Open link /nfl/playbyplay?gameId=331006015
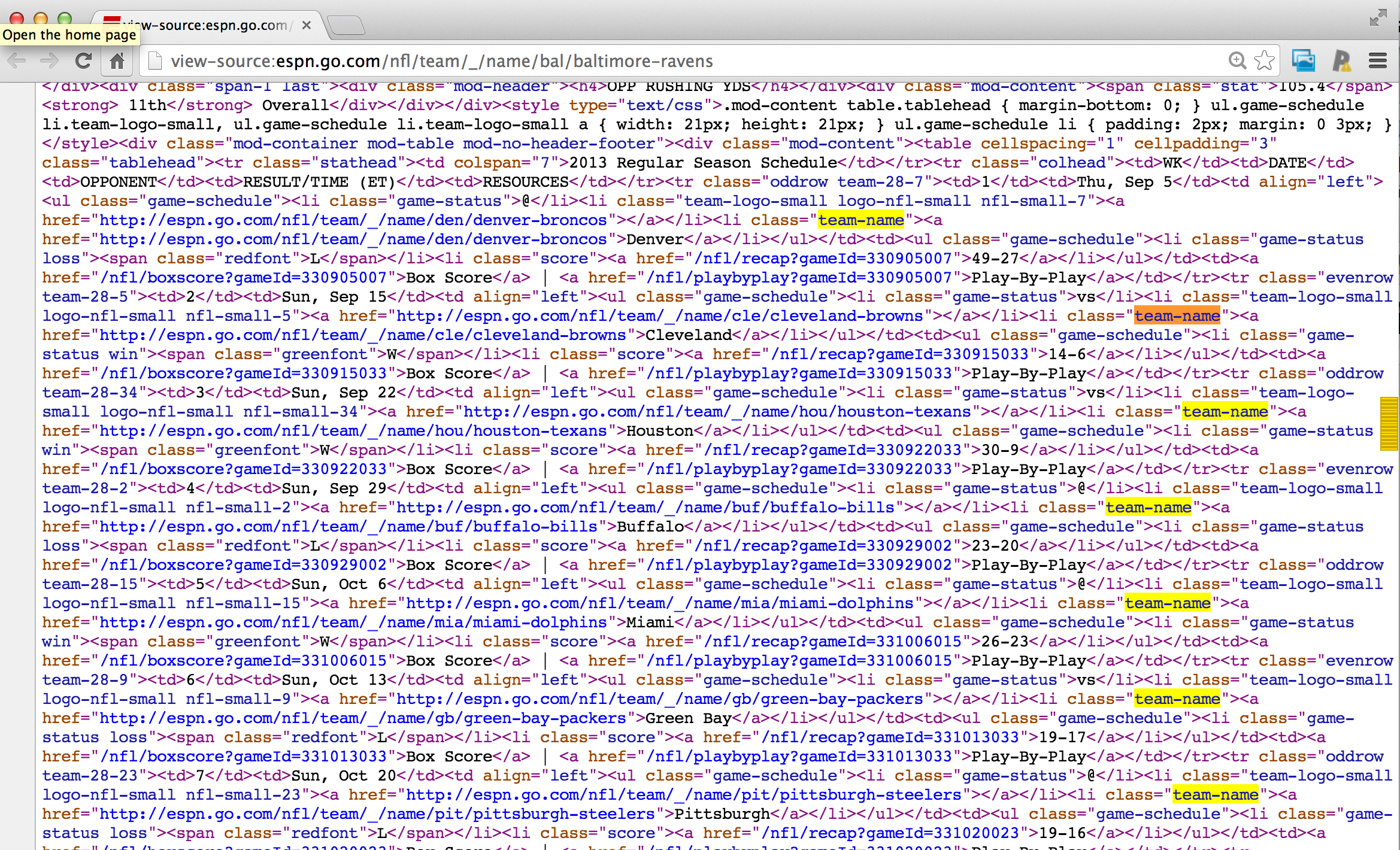The image size is (1400, 850). pyautogui.click(x=799, y=661)
